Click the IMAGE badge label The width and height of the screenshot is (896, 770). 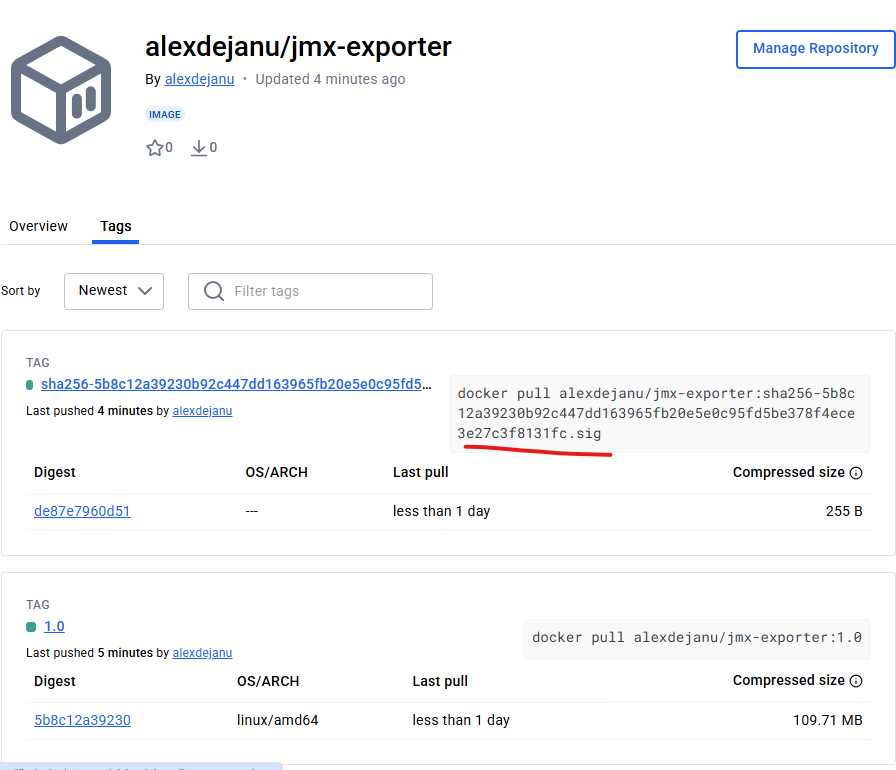(x=165, y=115)
